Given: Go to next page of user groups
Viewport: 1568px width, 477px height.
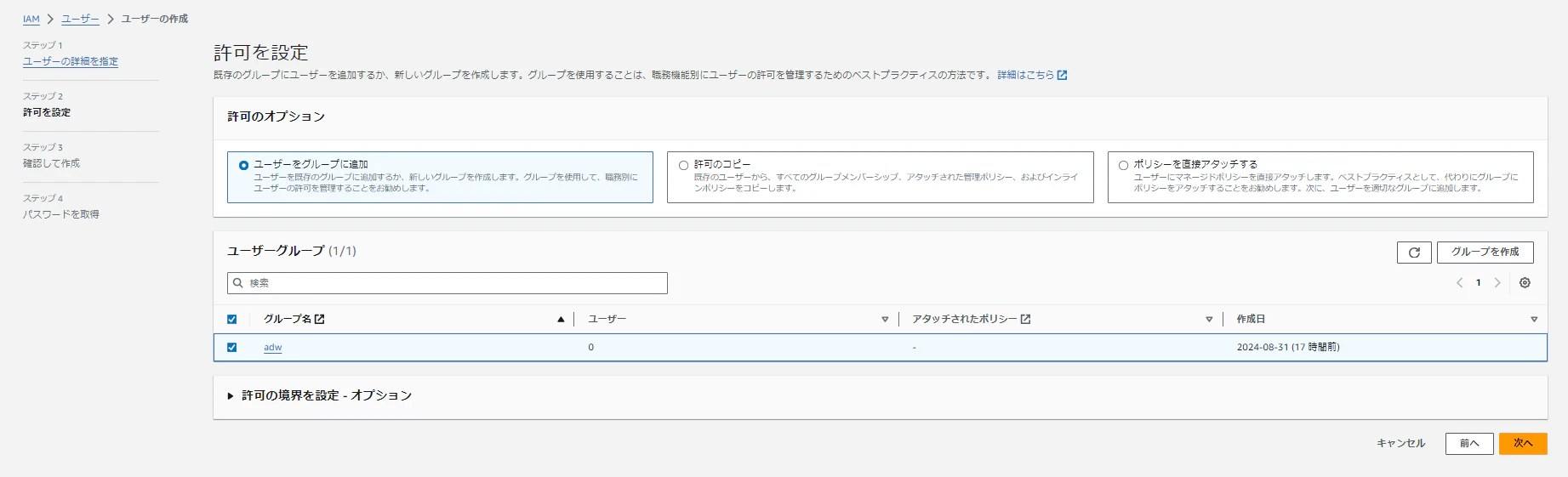Looking at the screenshot, I should pyautogui.click(x=1497, y=283).
